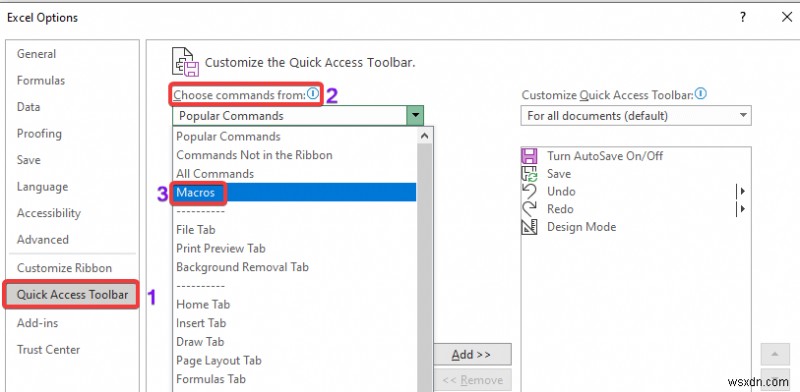
Task: Open the Trust Center category
Action: tap(48, 350)
